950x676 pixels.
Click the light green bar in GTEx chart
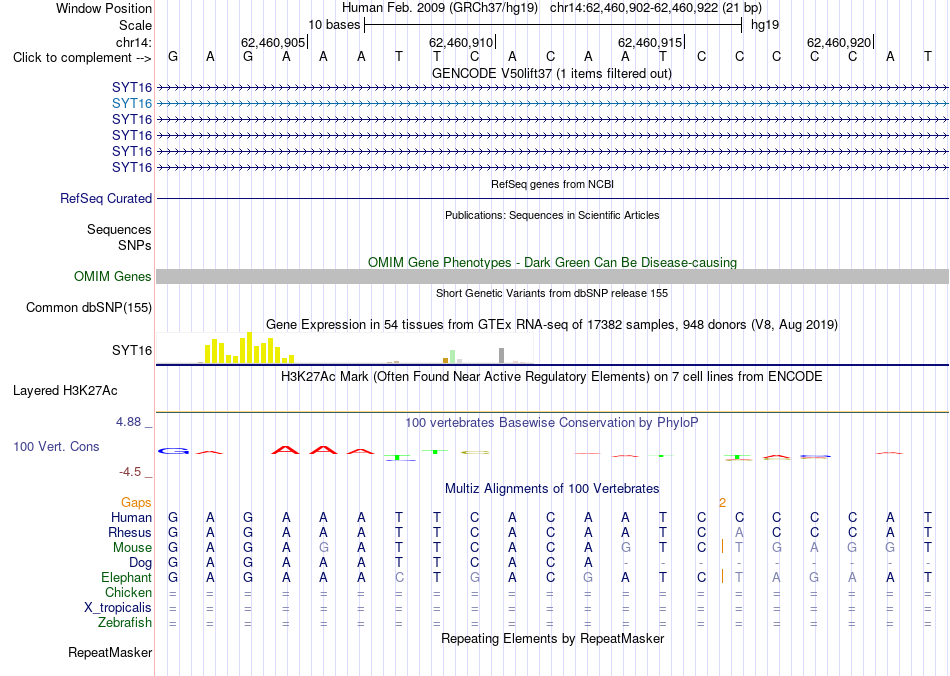pos(452,356)
